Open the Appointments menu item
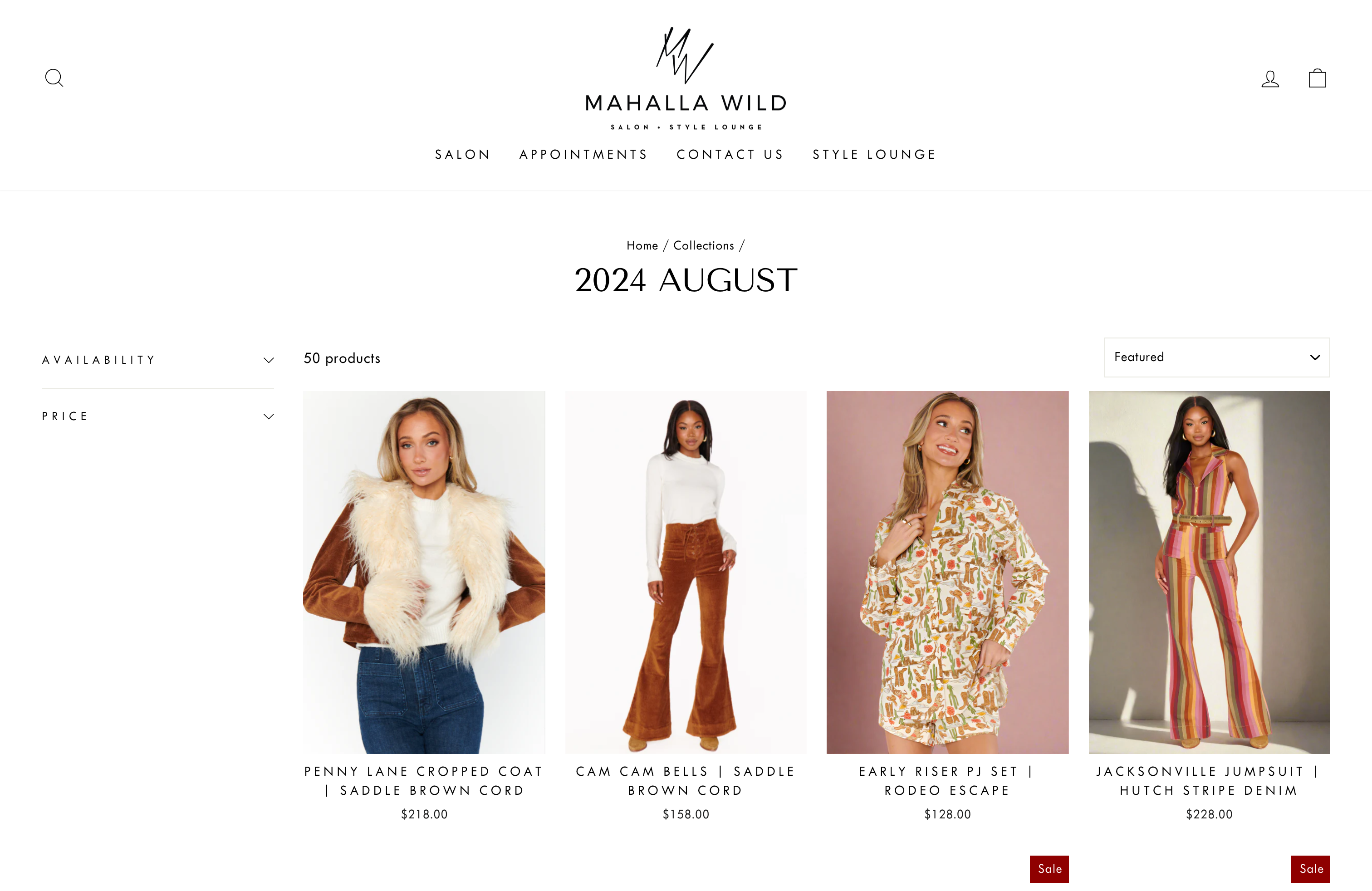 tap(583, 154)
